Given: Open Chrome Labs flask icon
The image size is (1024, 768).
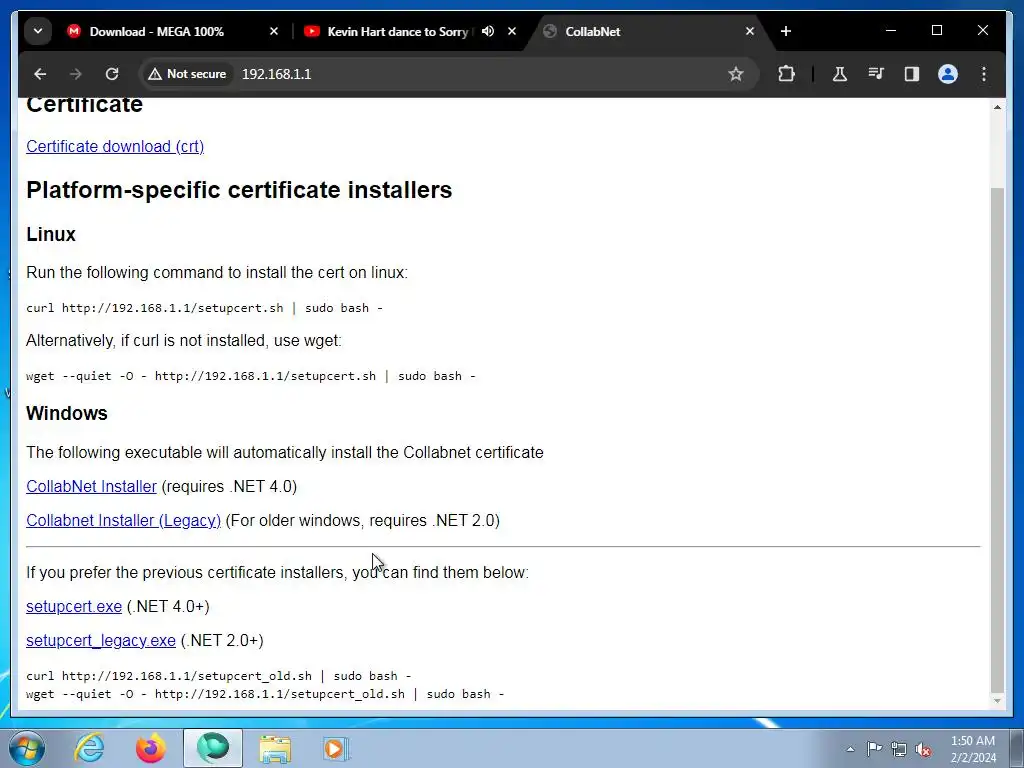Looking at the screenshot, I should pos(840,74).
